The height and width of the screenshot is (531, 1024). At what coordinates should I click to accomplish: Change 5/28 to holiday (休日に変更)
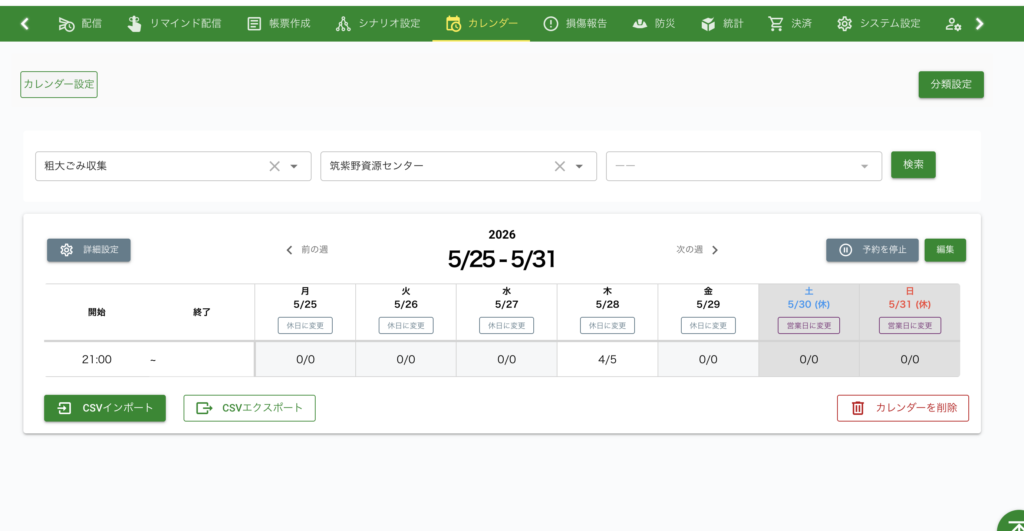click(x=607, y=326)
